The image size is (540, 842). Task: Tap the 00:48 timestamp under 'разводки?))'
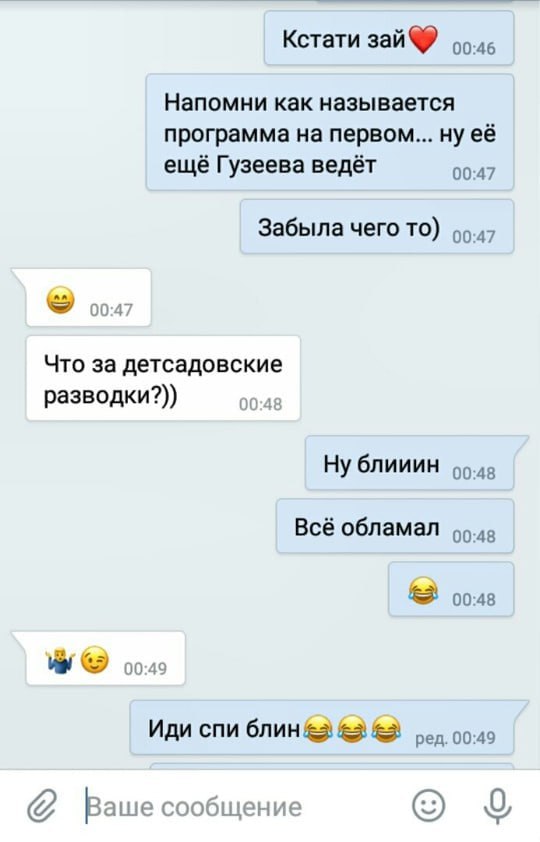pos(260,404)
